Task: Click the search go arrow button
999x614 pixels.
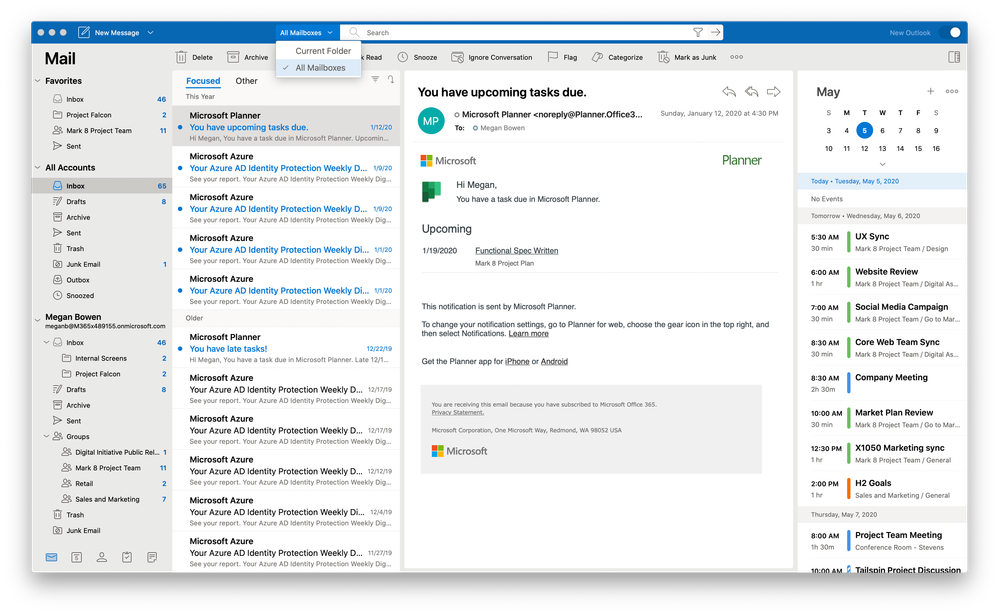Action: tap(715, 32)
